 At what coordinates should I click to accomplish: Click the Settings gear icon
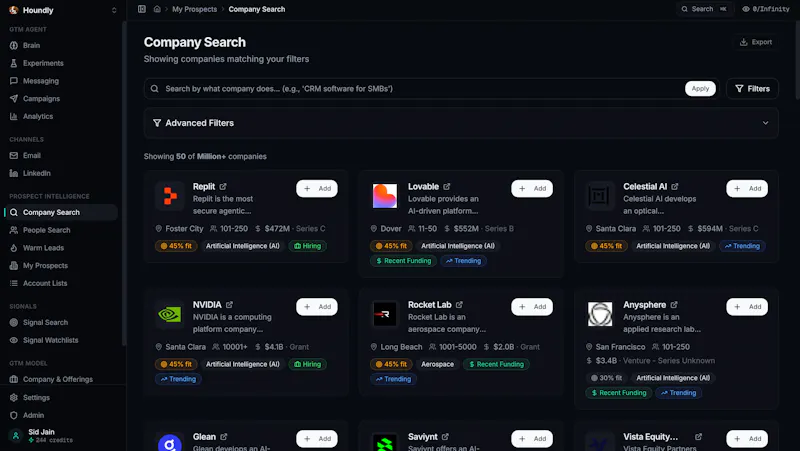(x=14, y=397)
